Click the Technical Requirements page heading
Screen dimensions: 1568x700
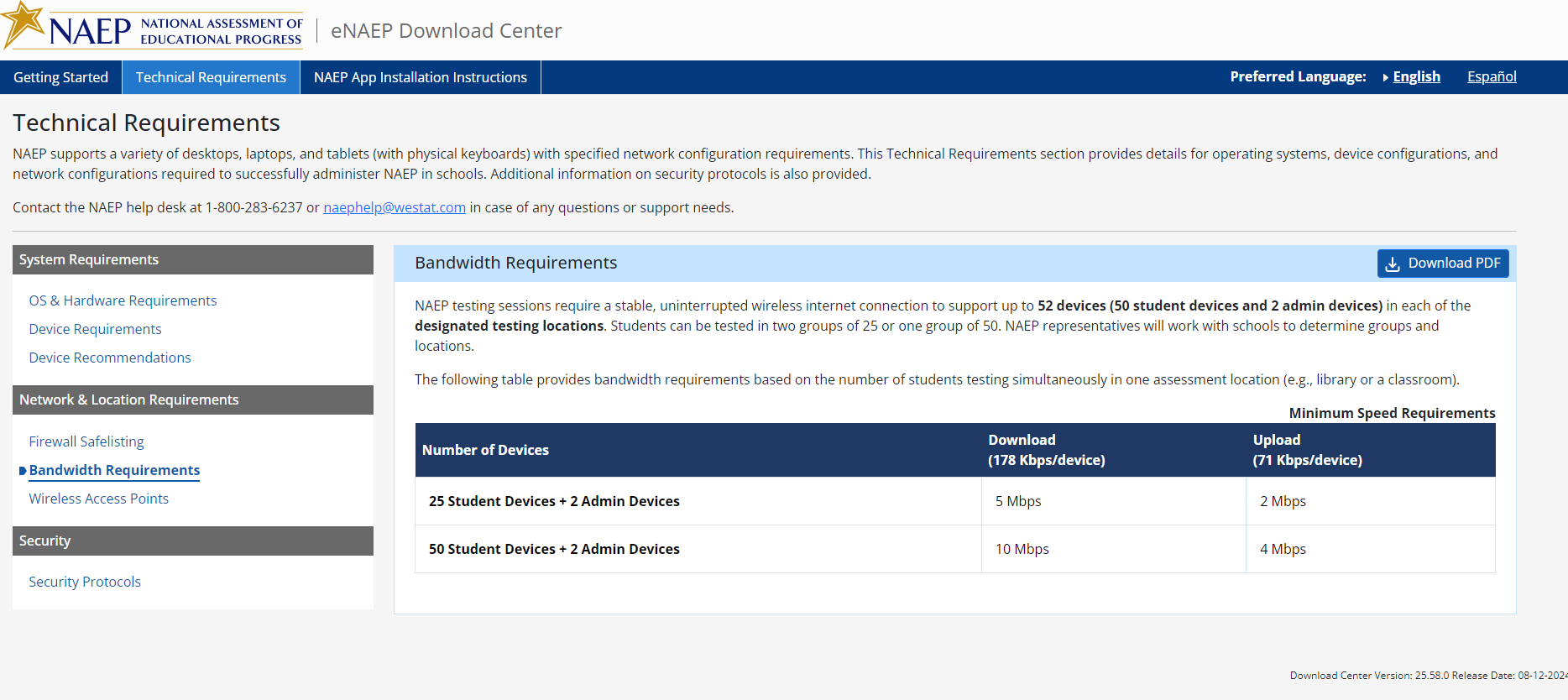click(x=146, y=123)
